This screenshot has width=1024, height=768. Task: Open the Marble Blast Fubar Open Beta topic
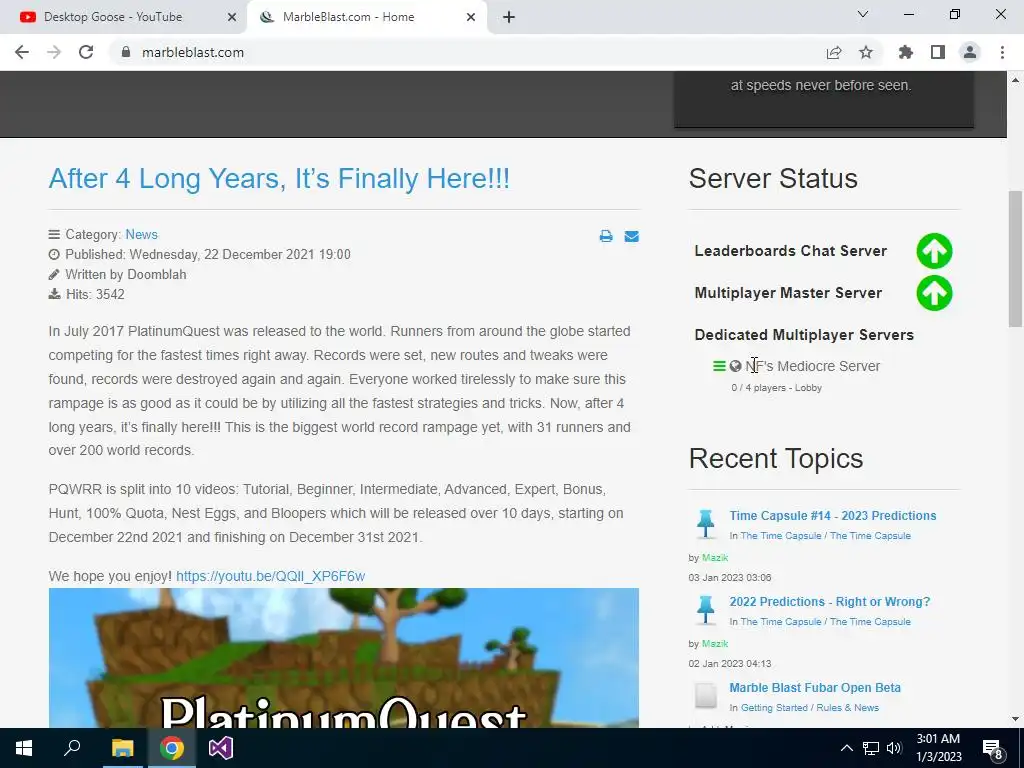pyautogui.click(x=815, y=688)
